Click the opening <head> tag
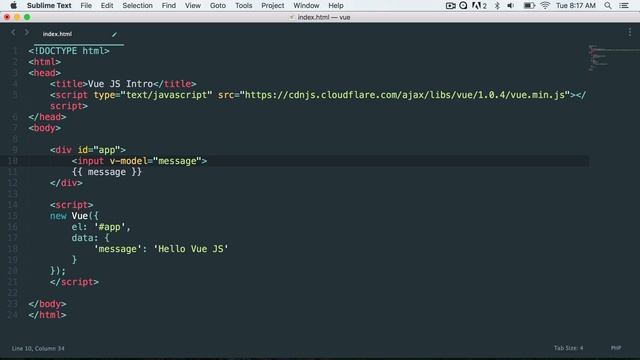 (x=44, y=73)
